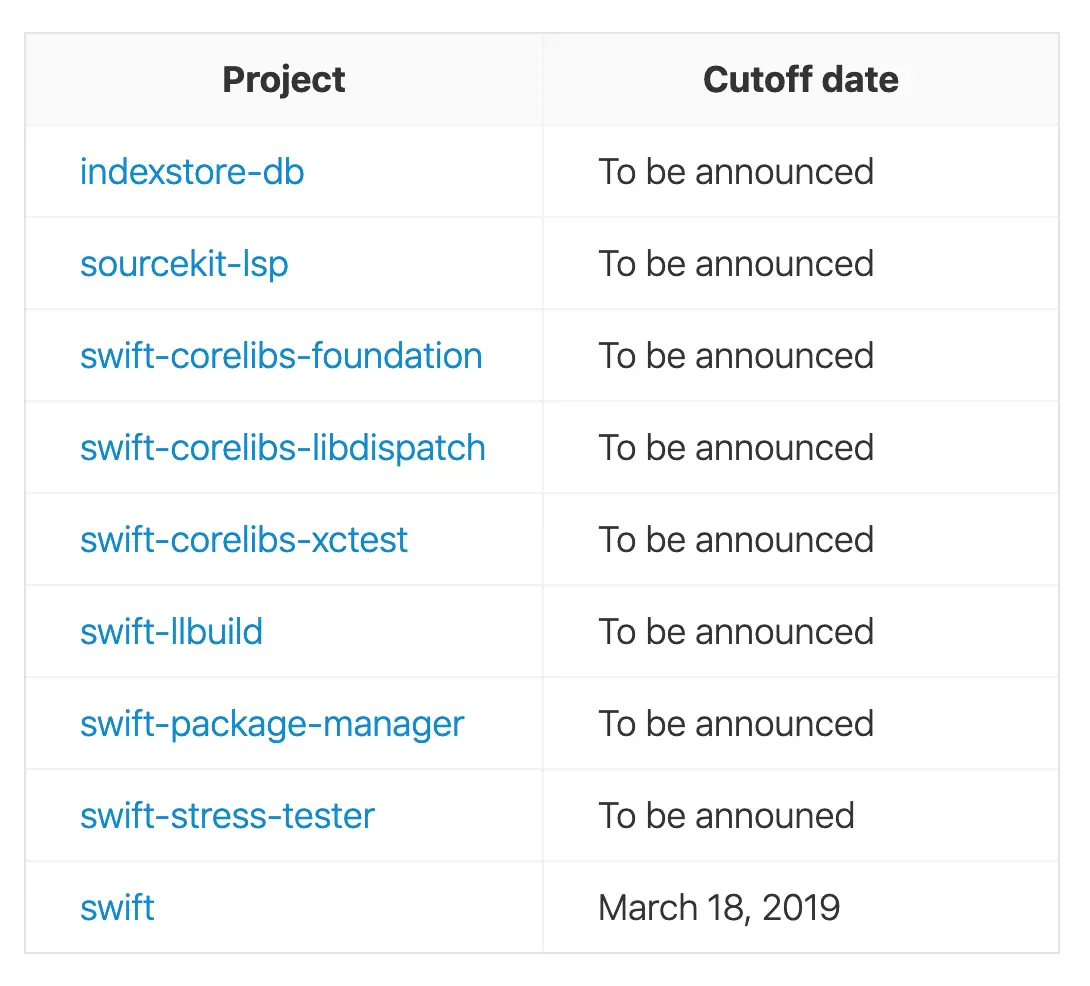Go to the swift-corelibs-libdispatch link
The image size is (1090, 986).
click(x=283, y=448)
